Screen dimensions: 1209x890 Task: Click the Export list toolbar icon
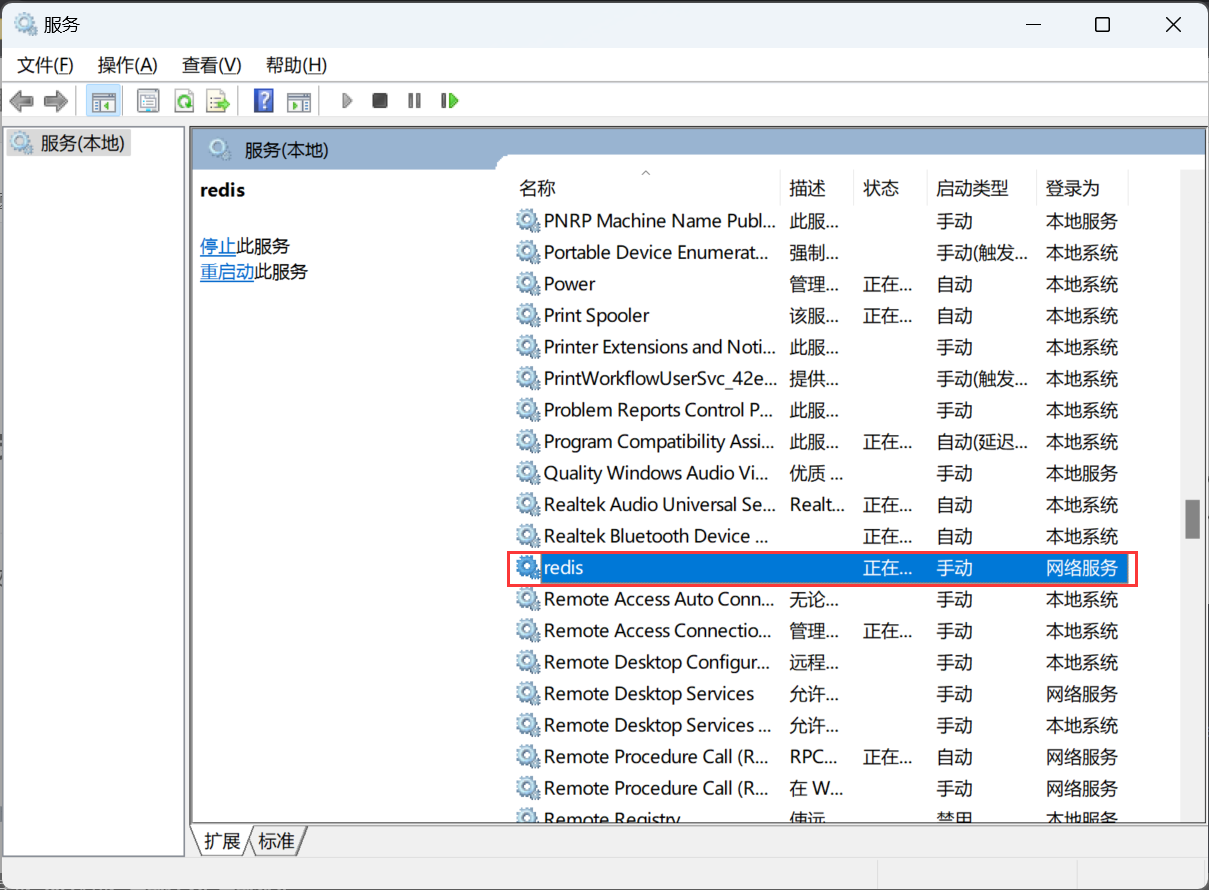click(x=218, y=101)
